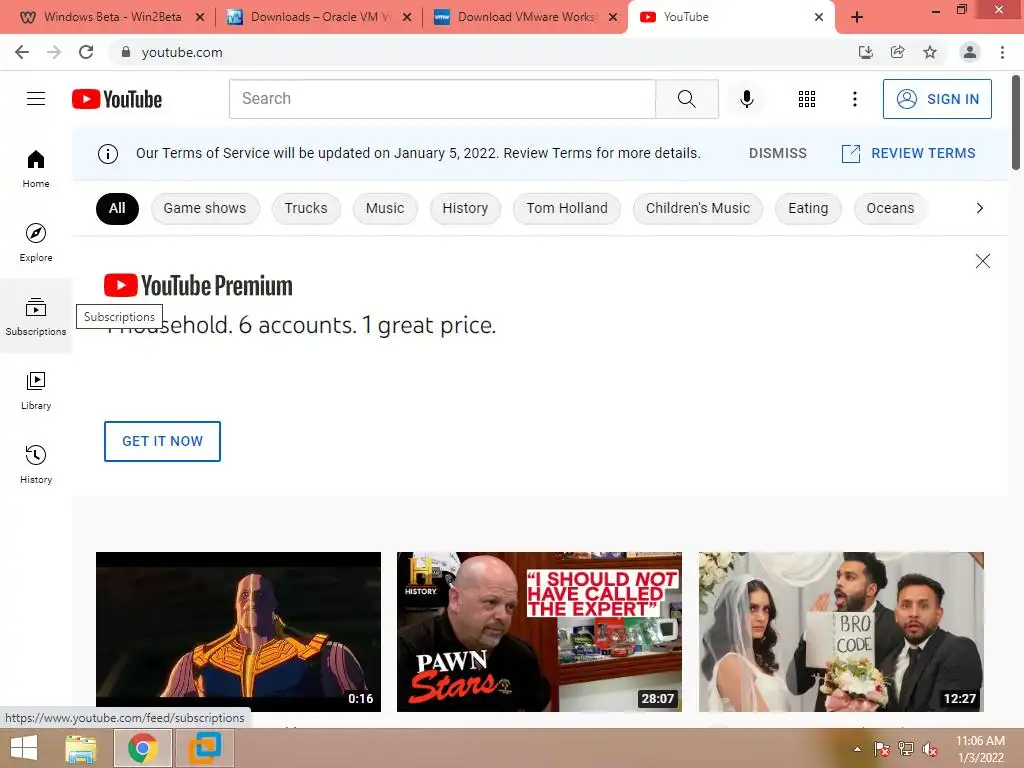1024x768 pixels.
Task: Select the Tom Holland chip
Action: [x=567, y=208]
